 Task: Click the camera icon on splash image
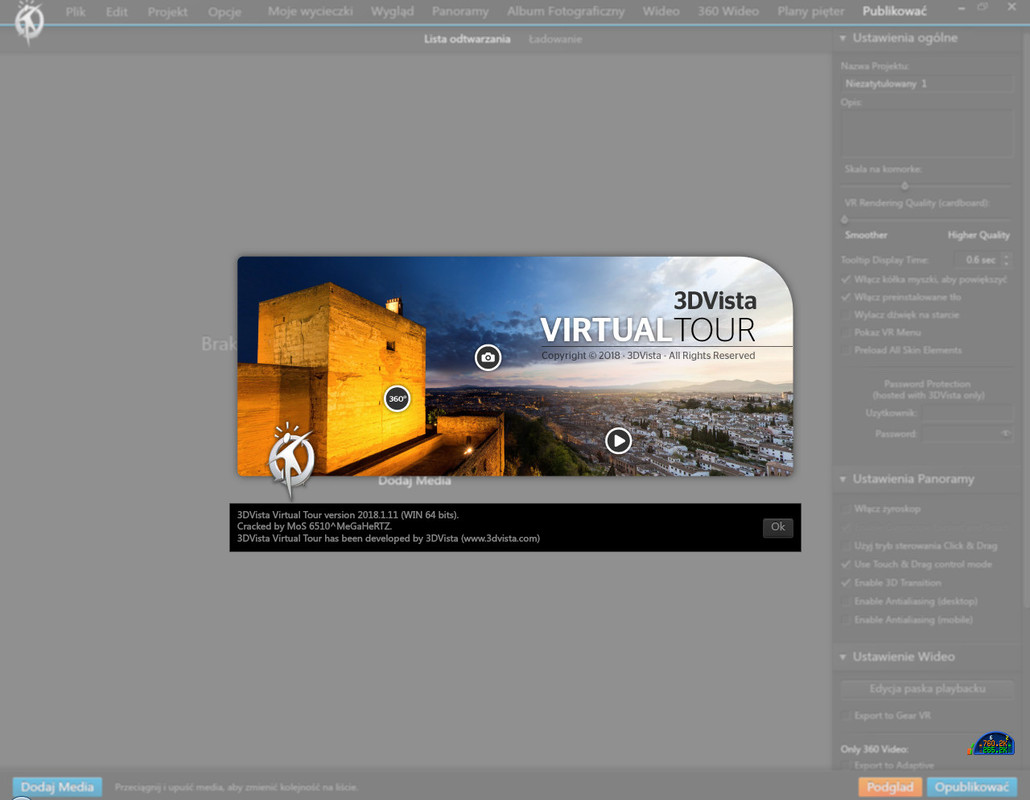[x=488, y=357]
